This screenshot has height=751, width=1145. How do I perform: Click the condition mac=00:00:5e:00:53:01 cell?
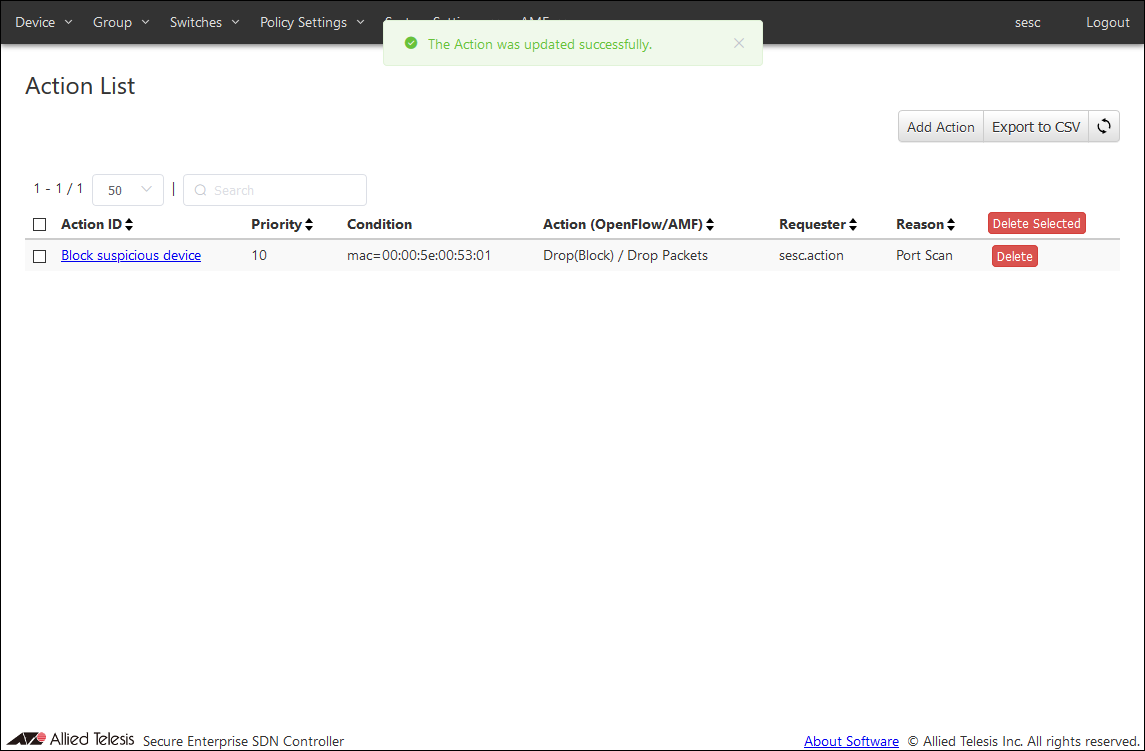point(419,255)
